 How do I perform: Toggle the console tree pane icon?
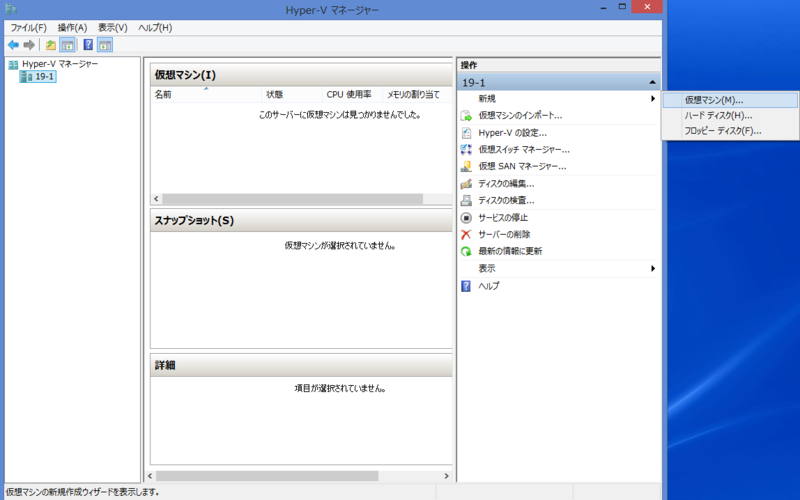[x=67, y=45]
